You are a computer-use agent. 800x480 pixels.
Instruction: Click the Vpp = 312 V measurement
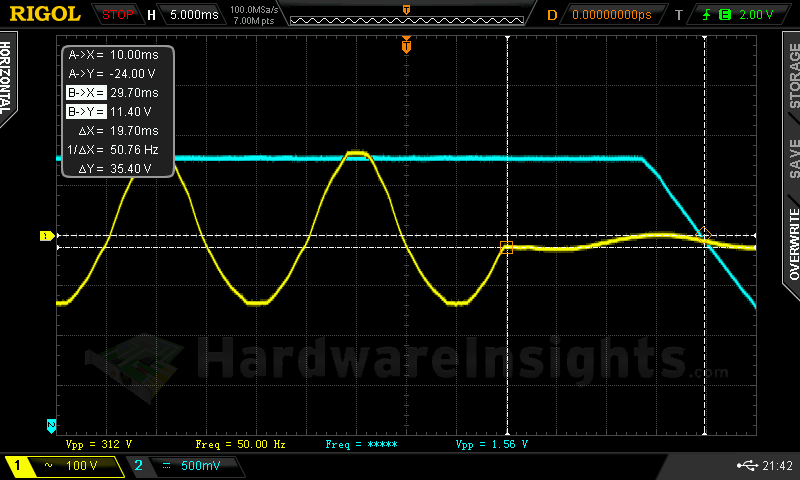pyautogui.click(x=99, y=443)
